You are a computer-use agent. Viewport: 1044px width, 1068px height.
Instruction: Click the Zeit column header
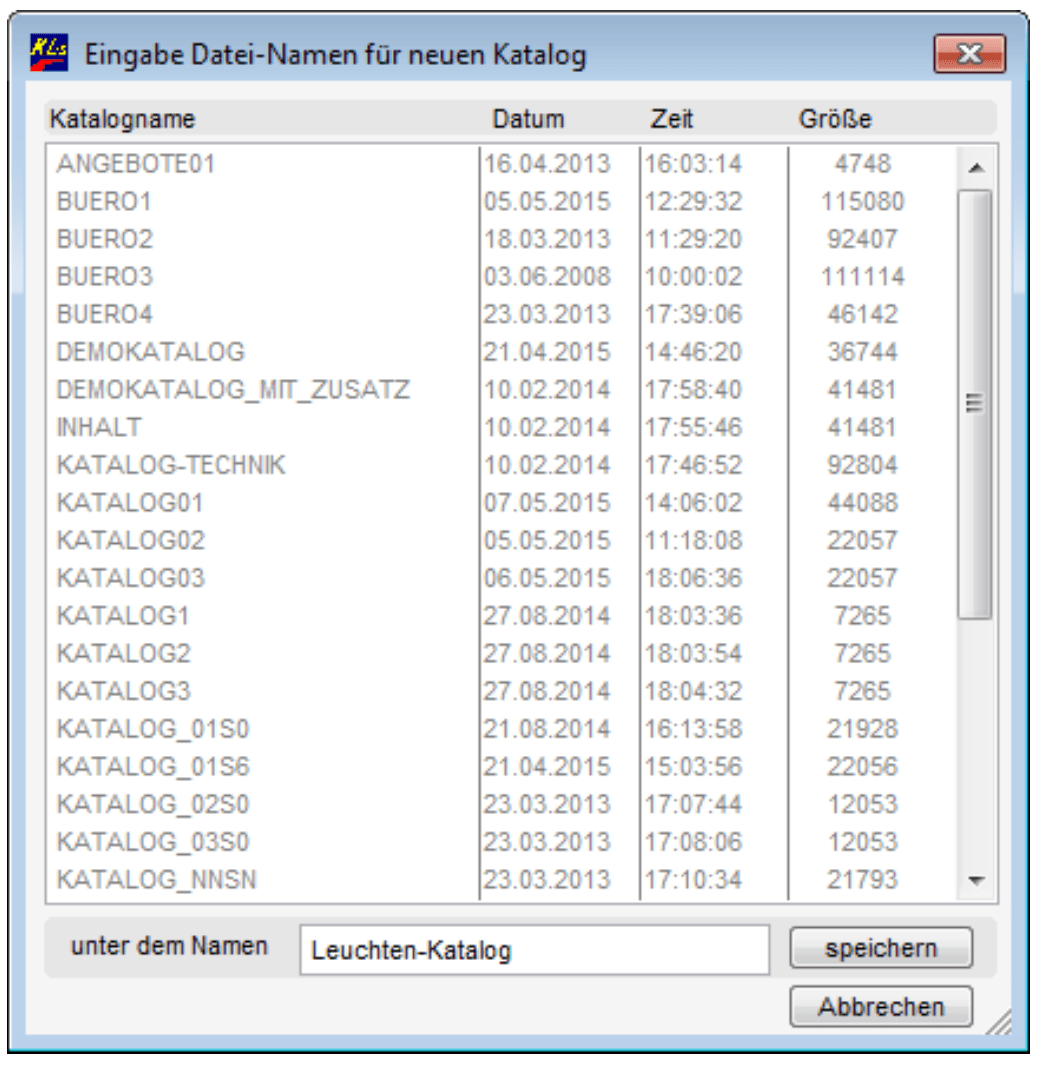pyautogui.click(x=671, y=119)
